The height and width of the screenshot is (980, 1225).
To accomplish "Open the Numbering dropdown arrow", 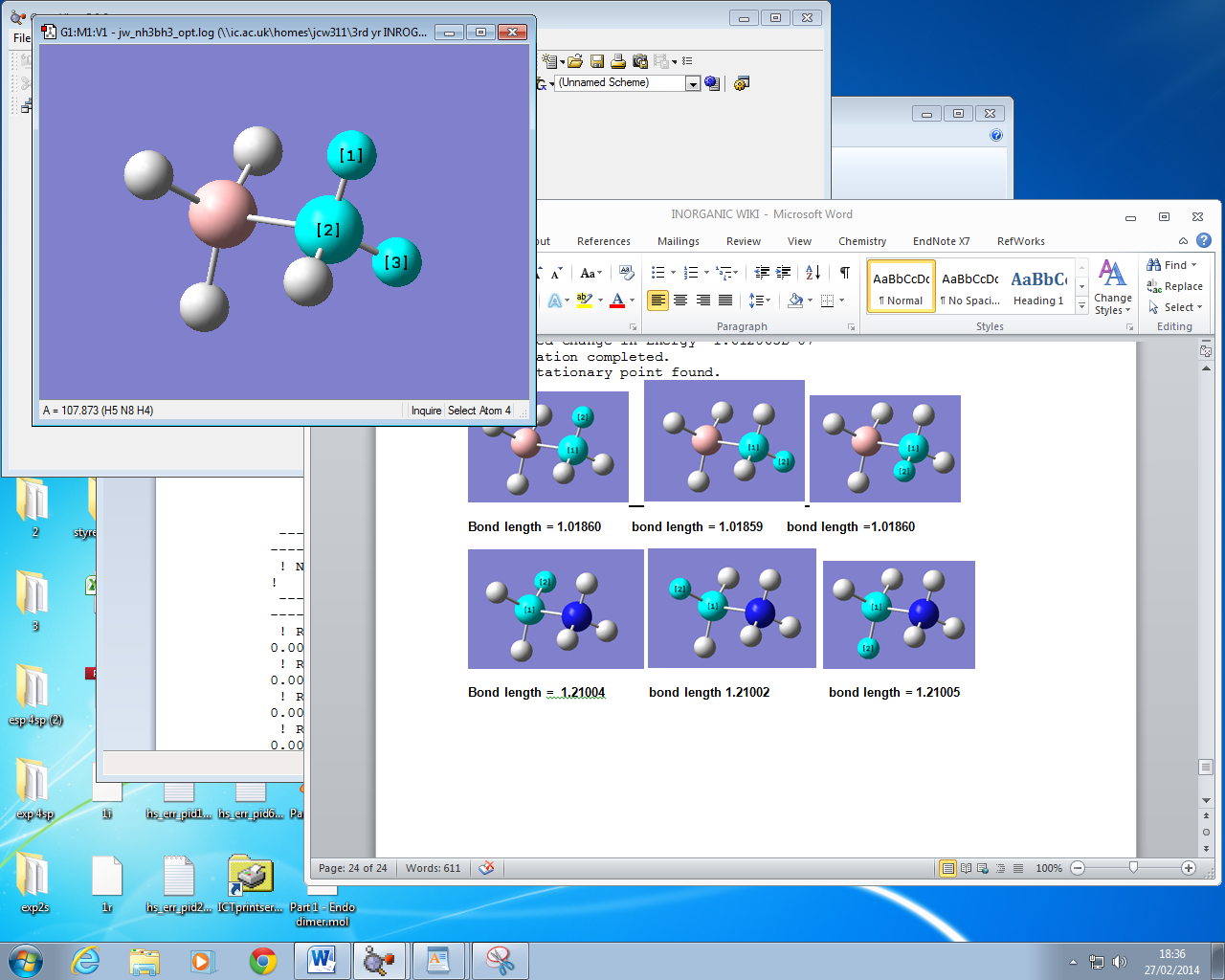I will tap(706, 273).
